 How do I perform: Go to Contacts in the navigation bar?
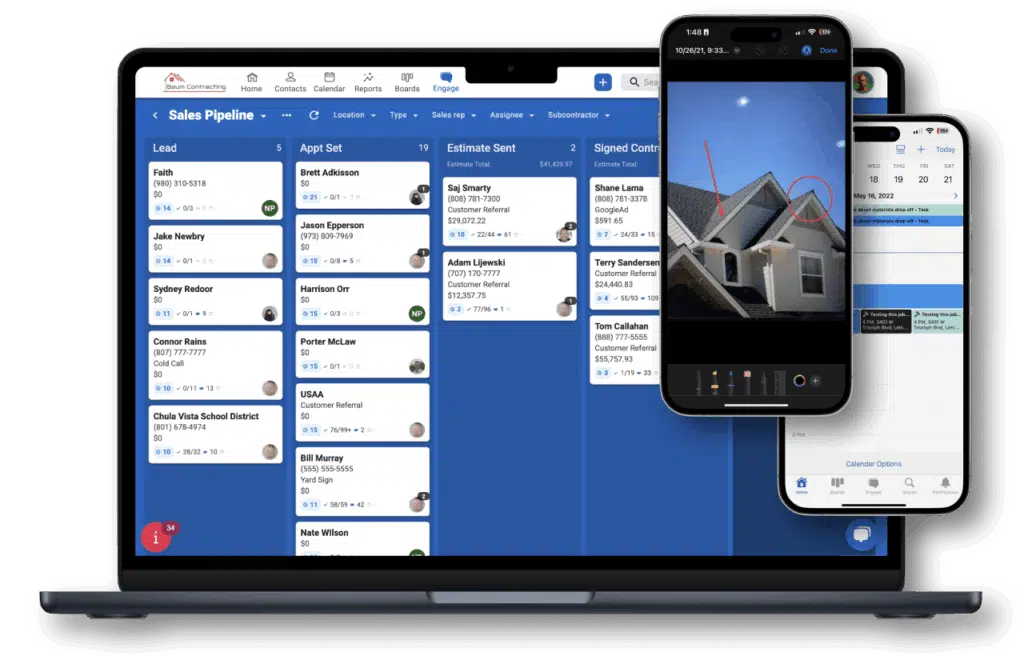tap(290, 82)
